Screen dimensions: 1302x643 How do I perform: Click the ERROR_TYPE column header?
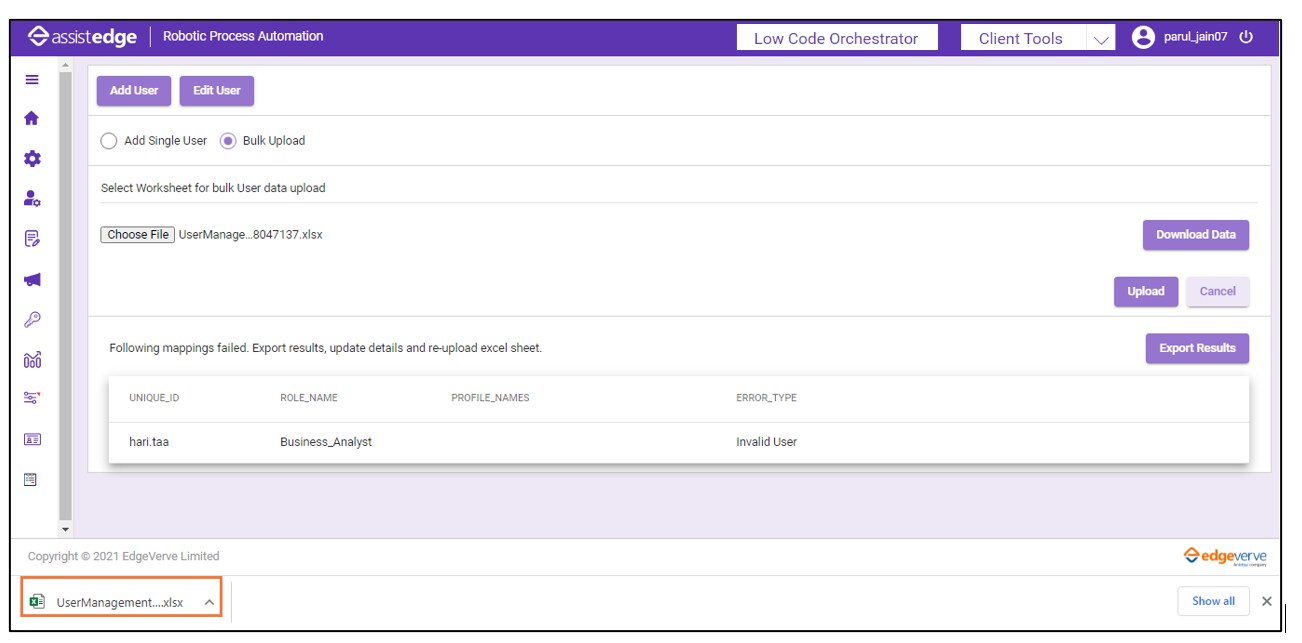click(766, 398)
